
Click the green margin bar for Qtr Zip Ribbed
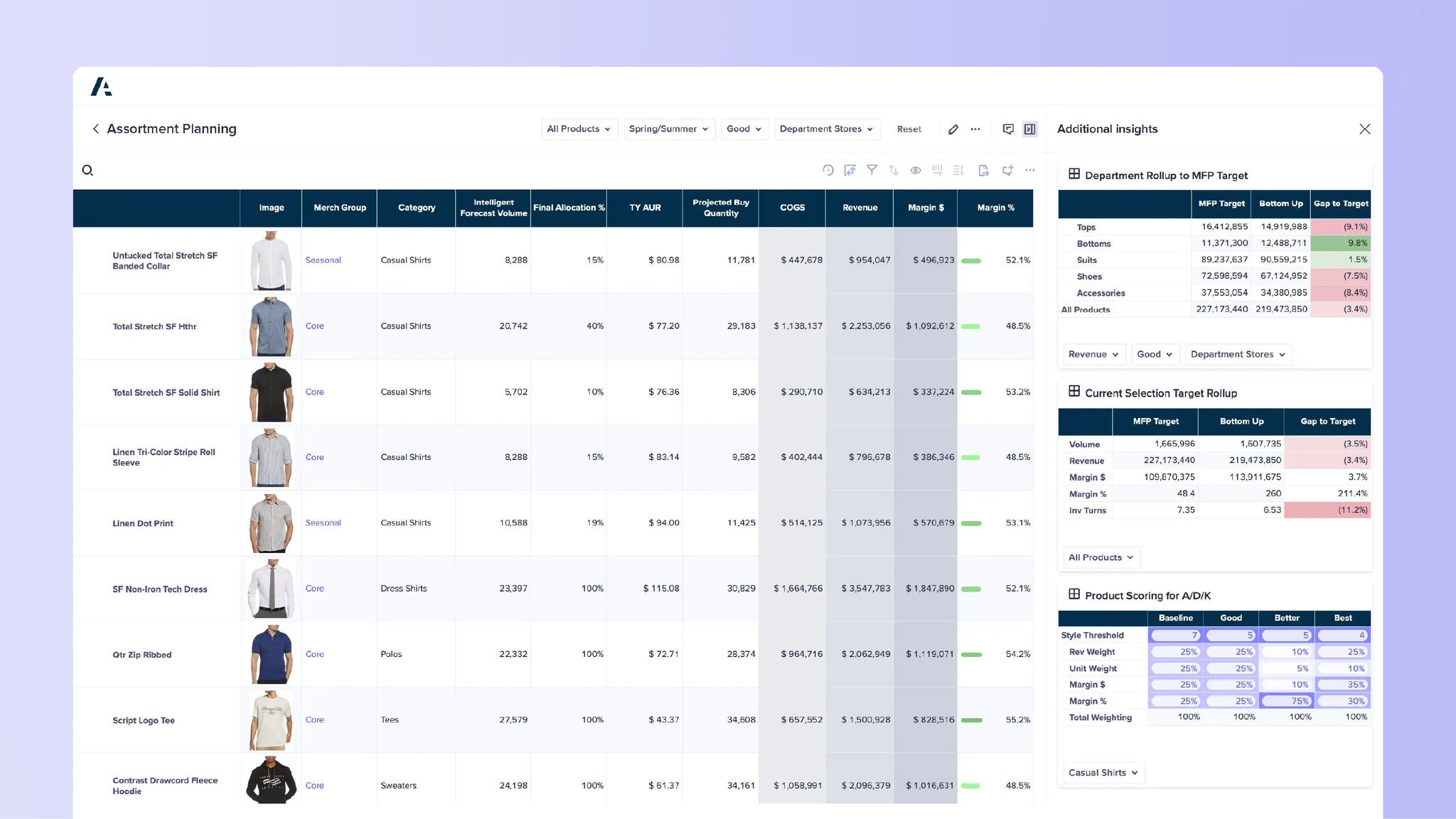971,654
